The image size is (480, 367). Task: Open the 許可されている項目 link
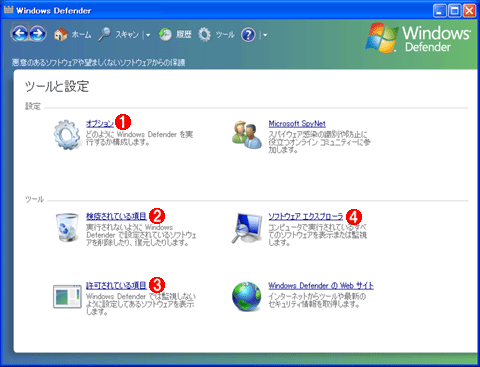(x=116, y=286)
